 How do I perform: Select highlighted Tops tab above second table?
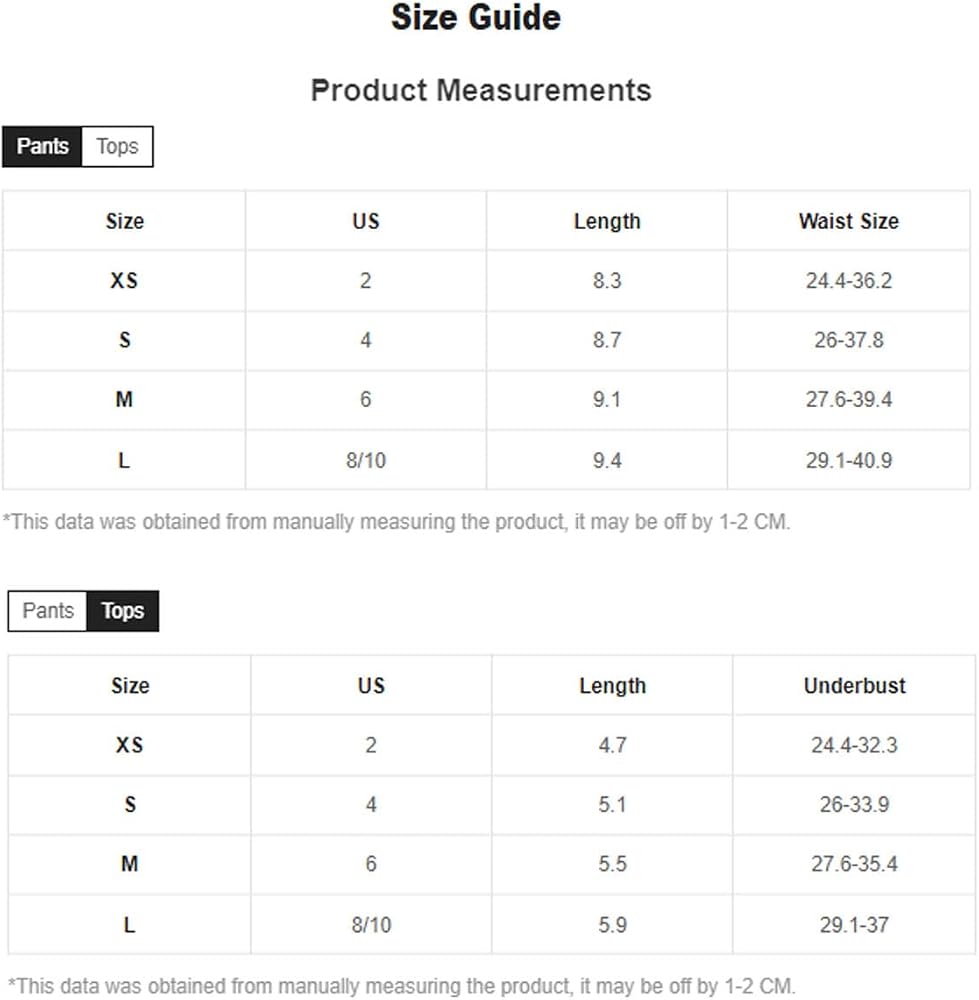tap(122, 611)
